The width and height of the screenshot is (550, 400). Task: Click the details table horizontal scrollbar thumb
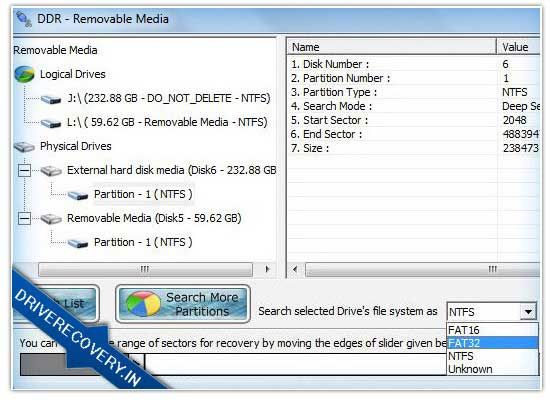(422, 269)
